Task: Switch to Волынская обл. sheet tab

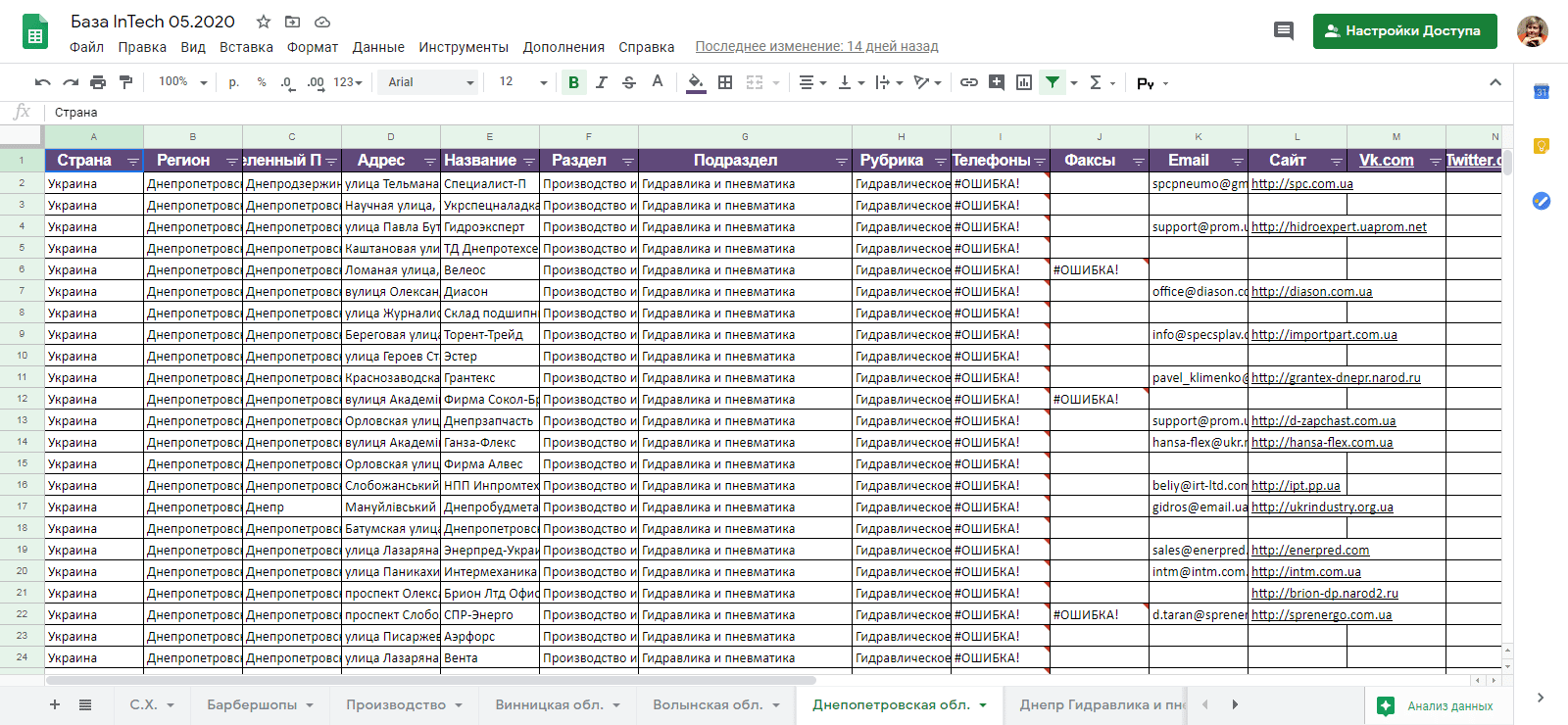Action: [x=716, y=704]
